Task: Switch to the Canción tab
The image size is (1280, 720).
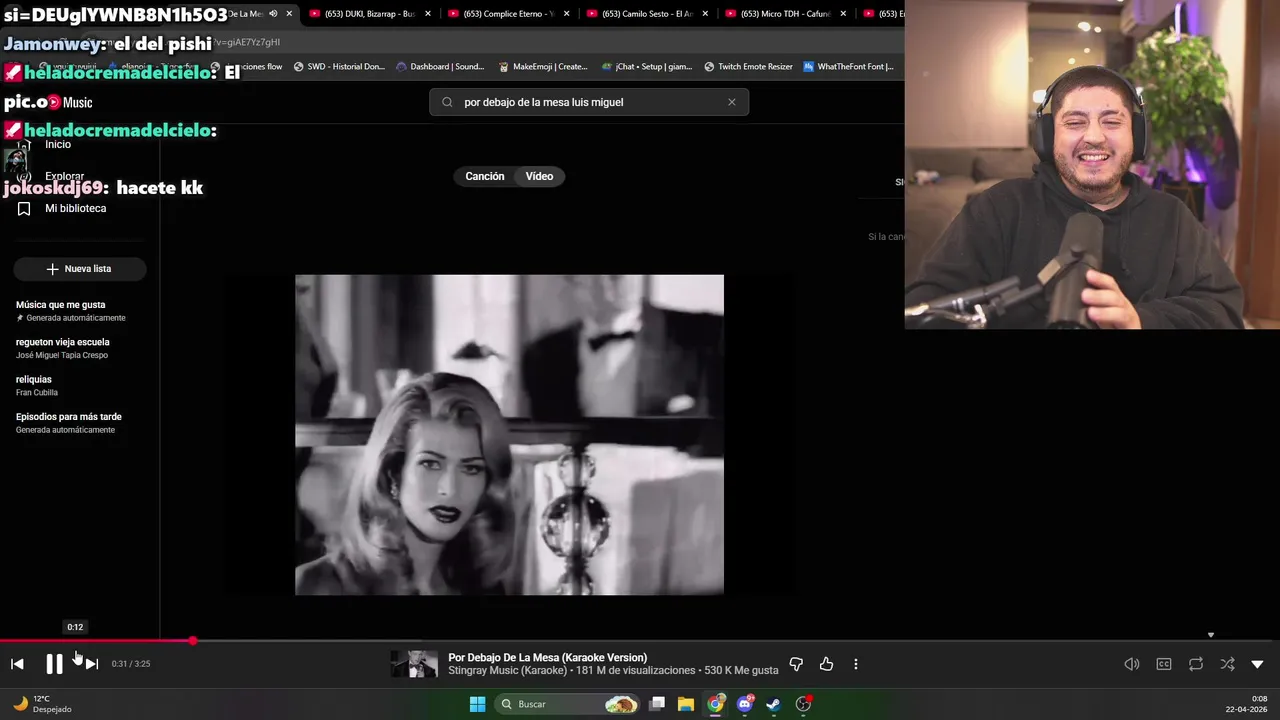Action: (x=485, y=176)
